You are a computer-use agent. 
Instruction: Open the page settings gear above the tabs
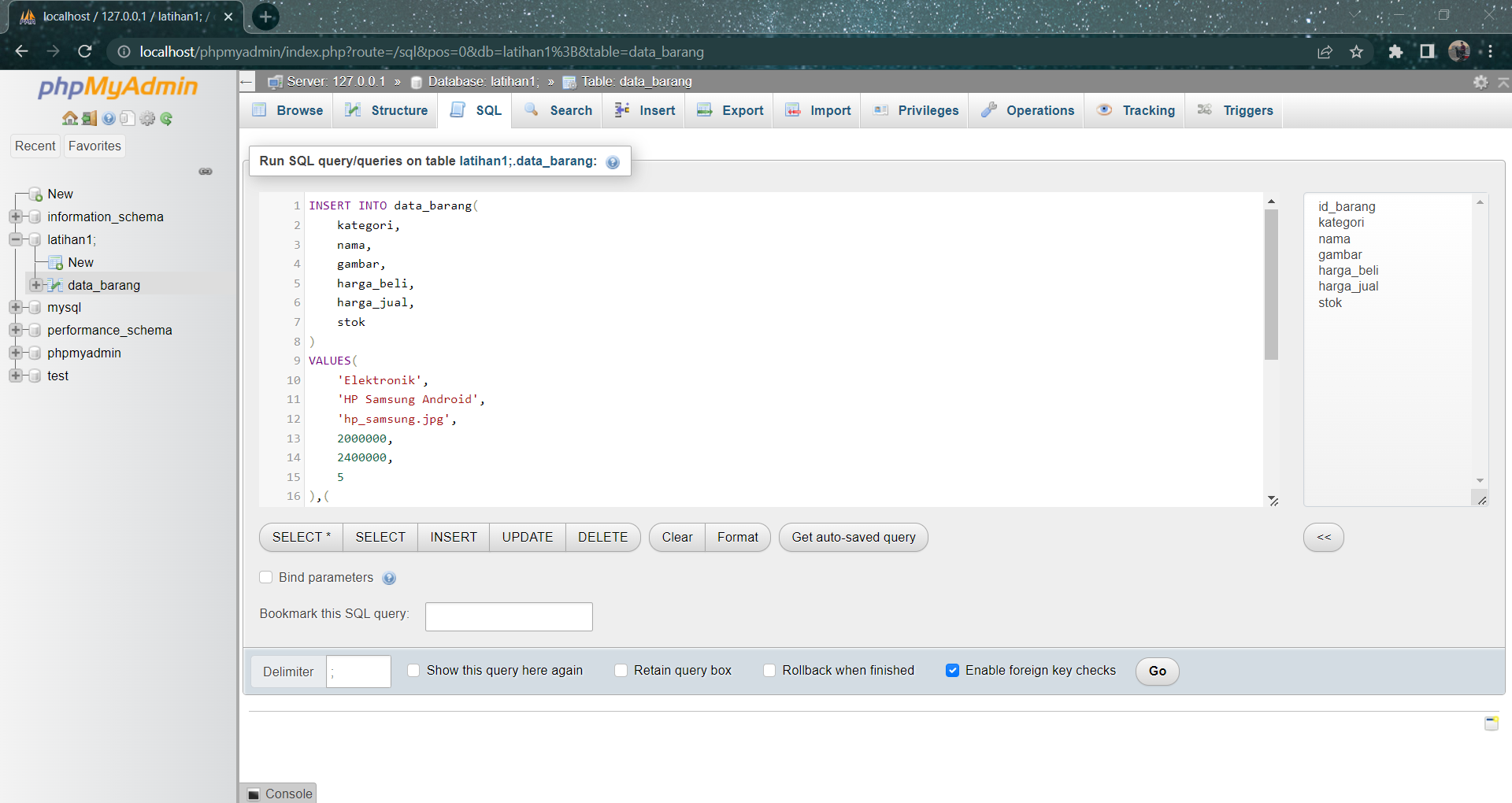(1482, 82)
